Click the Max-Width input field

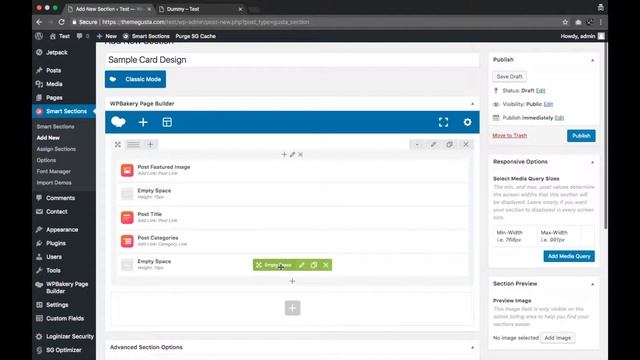559,236
